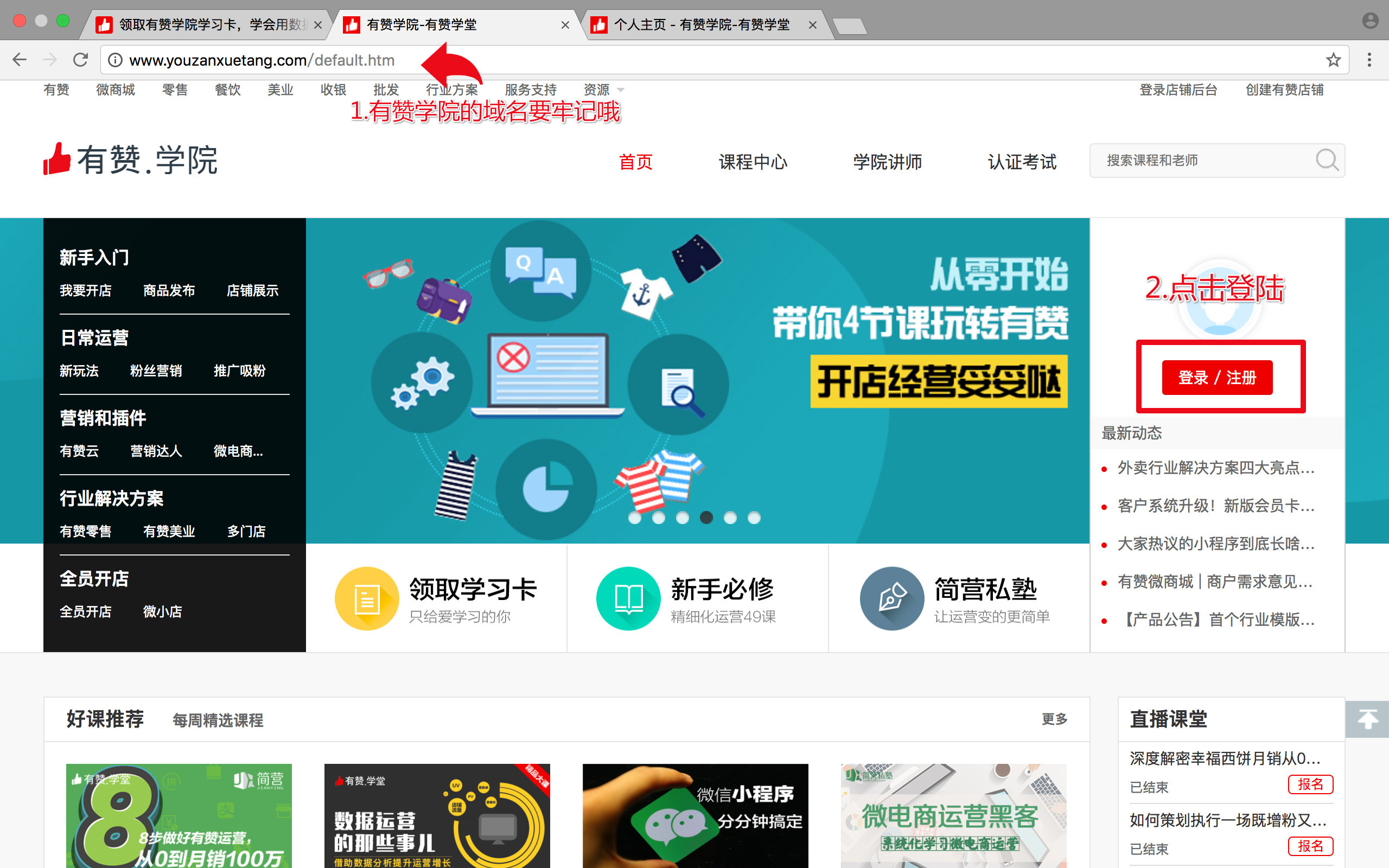Click the 简营私塾 pen icon
1389x868 pixels.
click(x=891, y=599)
